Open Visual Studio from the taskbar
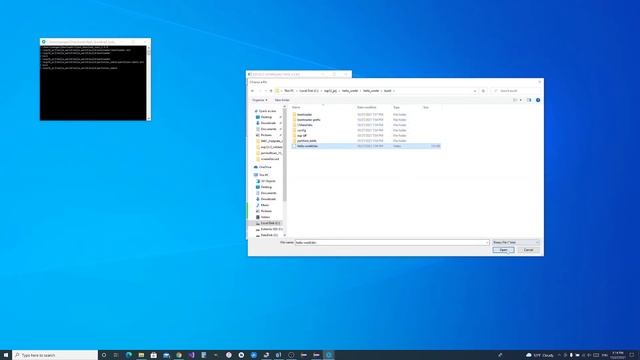The image size is (640, 360). [191, 355]
